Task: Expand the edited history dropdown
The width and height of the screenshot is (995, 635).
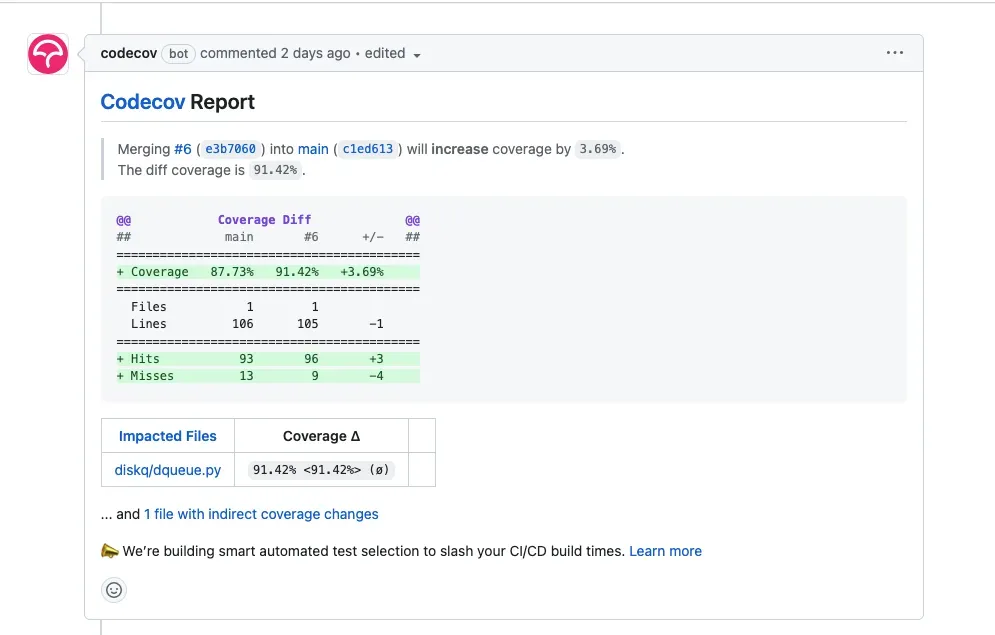Action: pos(392,54)
